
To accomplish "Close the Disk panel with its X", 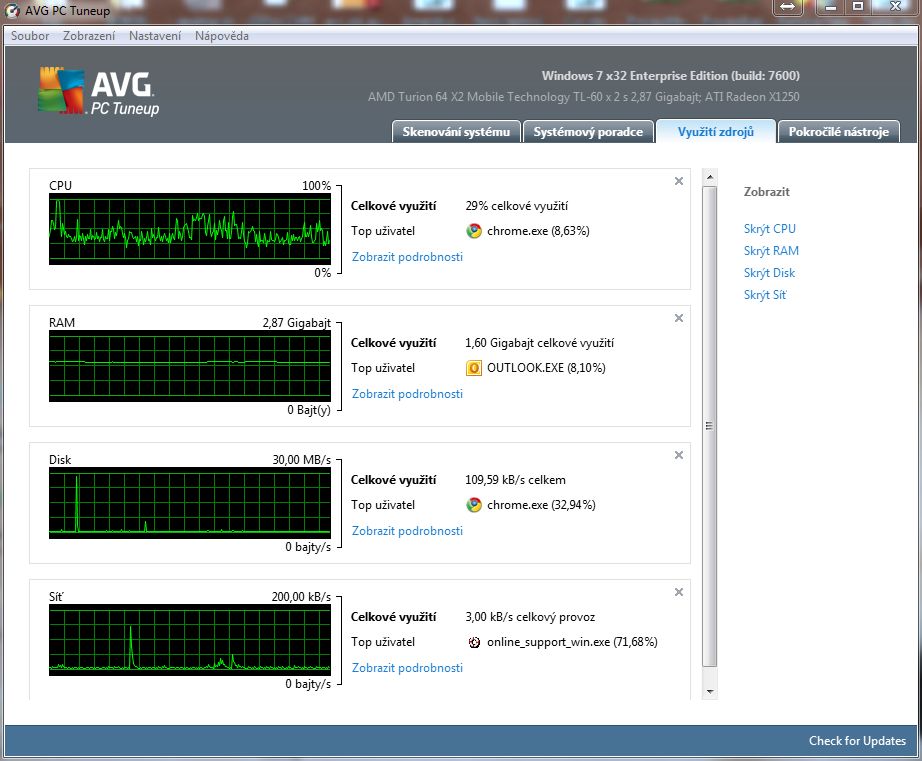I will 679,455.
